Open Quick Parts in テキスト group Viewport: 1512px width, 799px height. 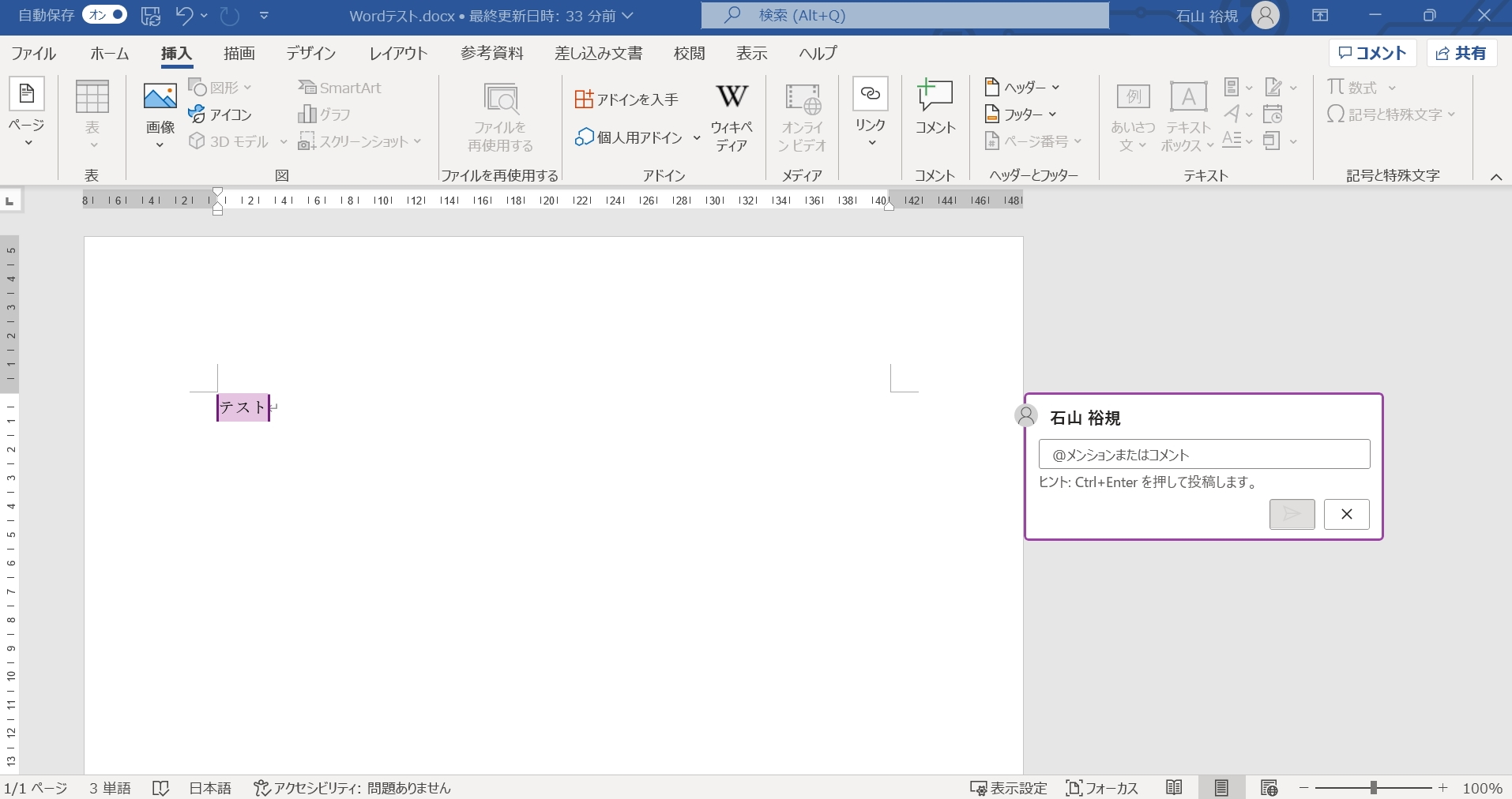click(1238, 87)
